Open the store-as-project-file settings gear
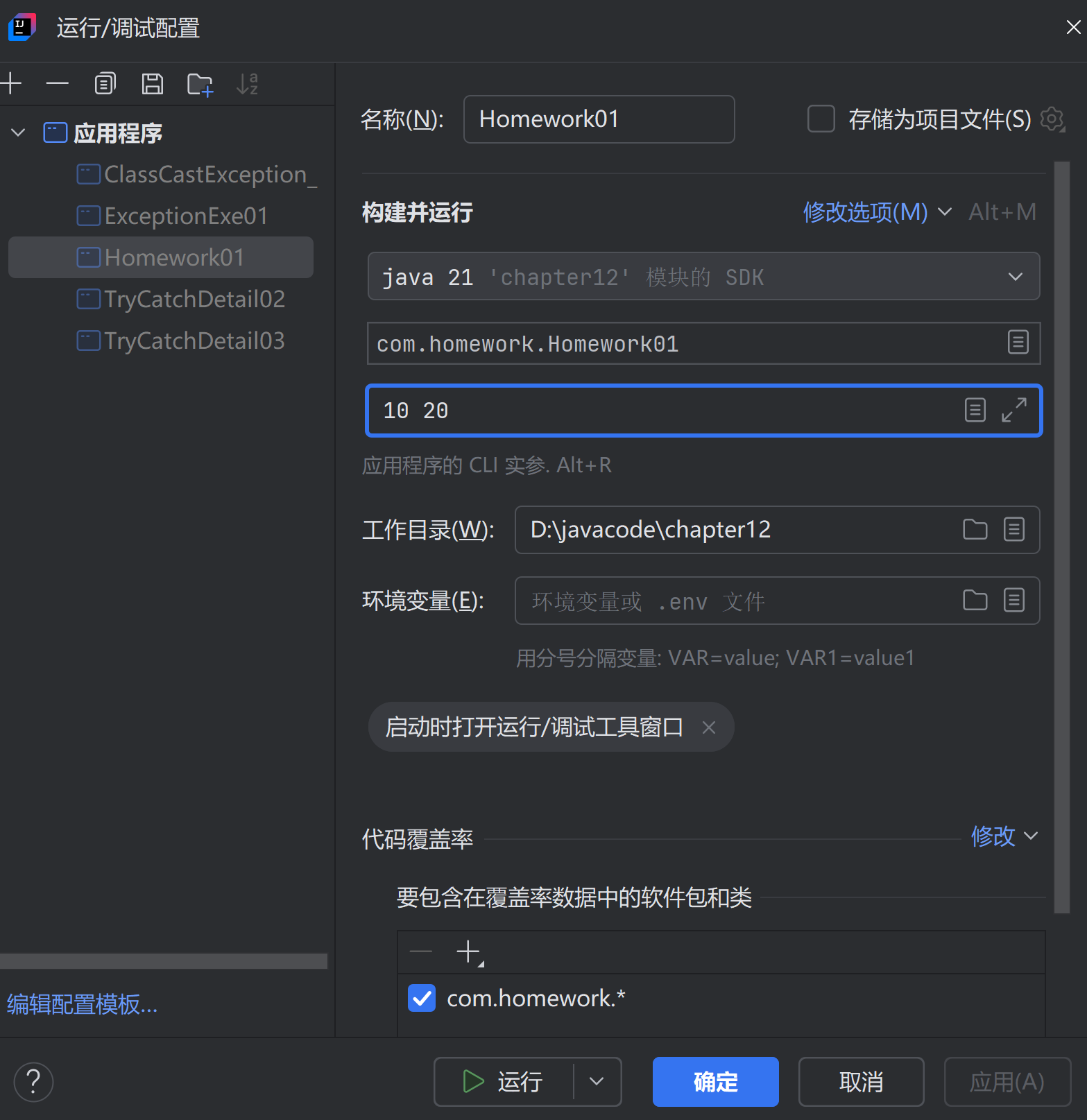 pos(1053,119)
